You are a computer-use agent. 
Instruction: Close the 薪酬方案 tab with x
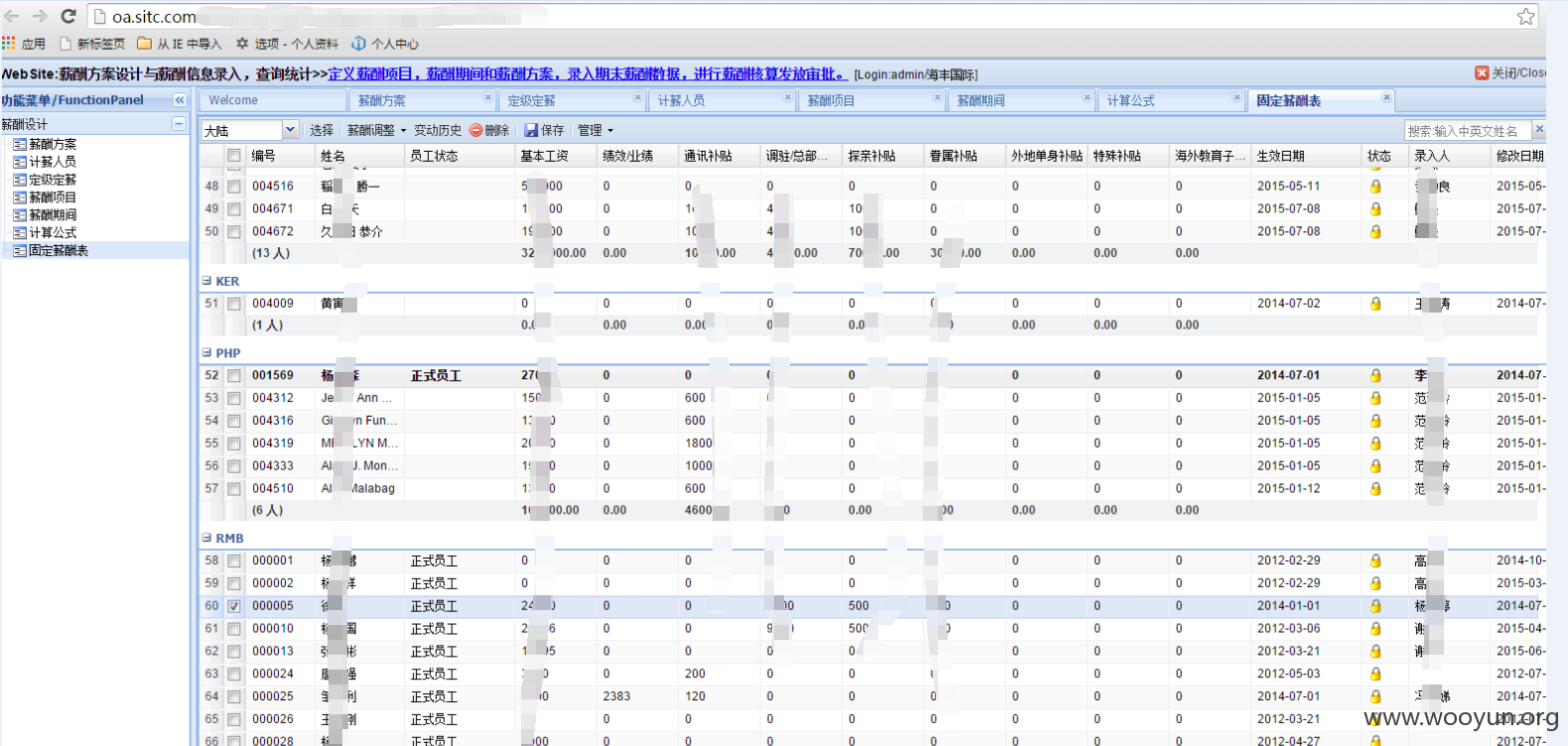pyautogui.click(x=487, y=97)
